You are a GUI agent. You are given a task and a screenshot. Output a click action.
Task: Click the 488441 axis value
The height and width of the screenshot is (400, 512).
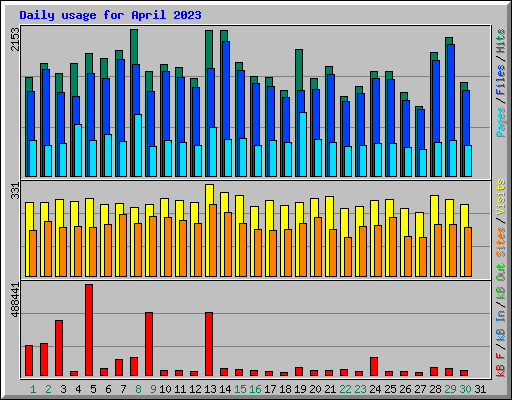pos(15,300)
